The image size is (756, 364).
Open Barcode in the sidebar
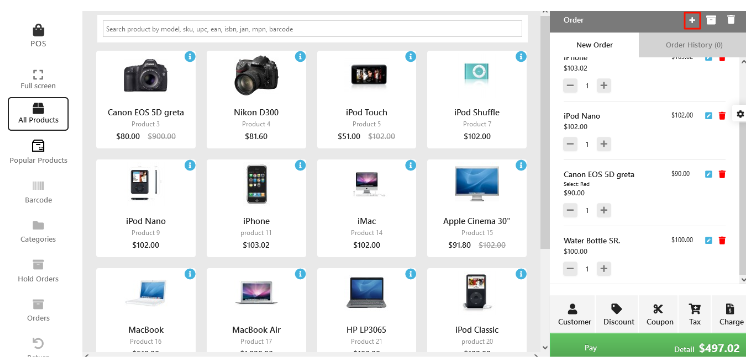tap(38, 192)
